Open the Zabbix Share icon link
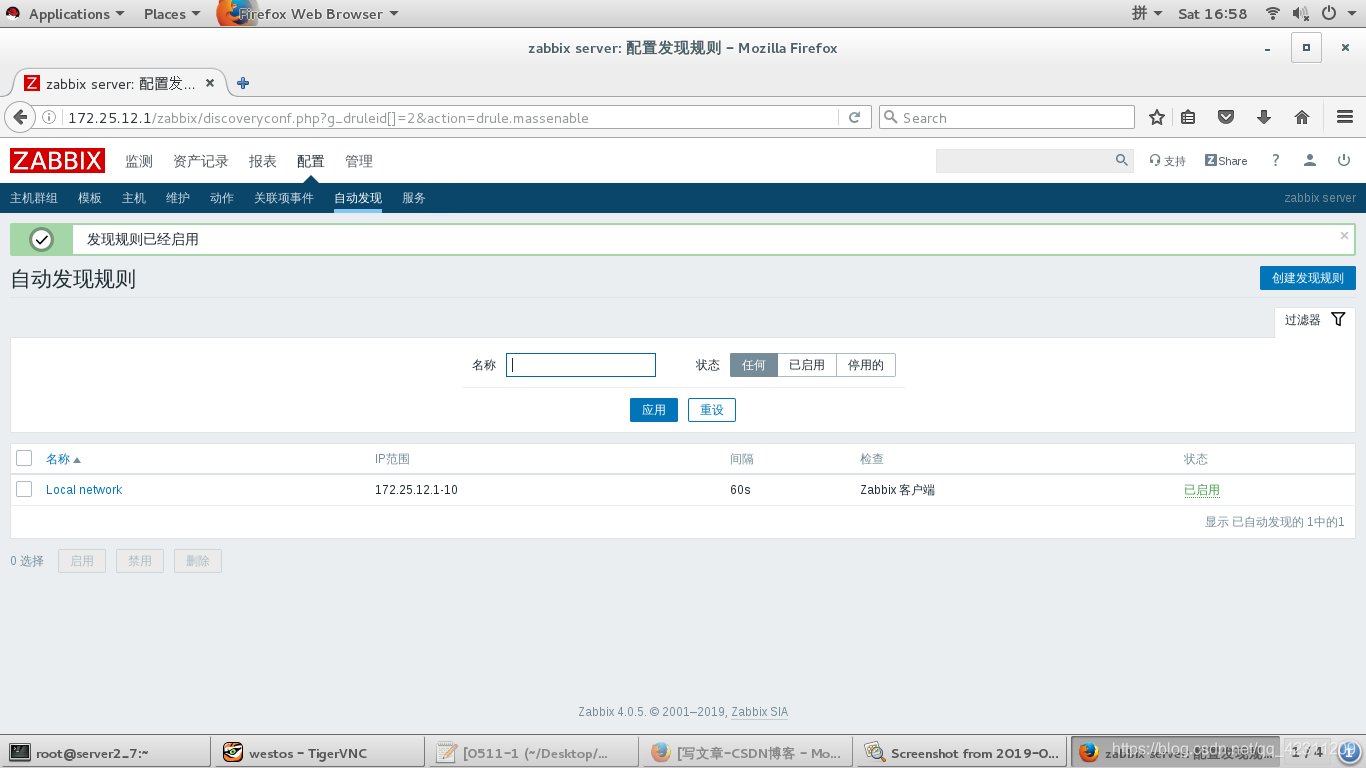This screenshot has width=1366, height=768. tap(1226, 161)
